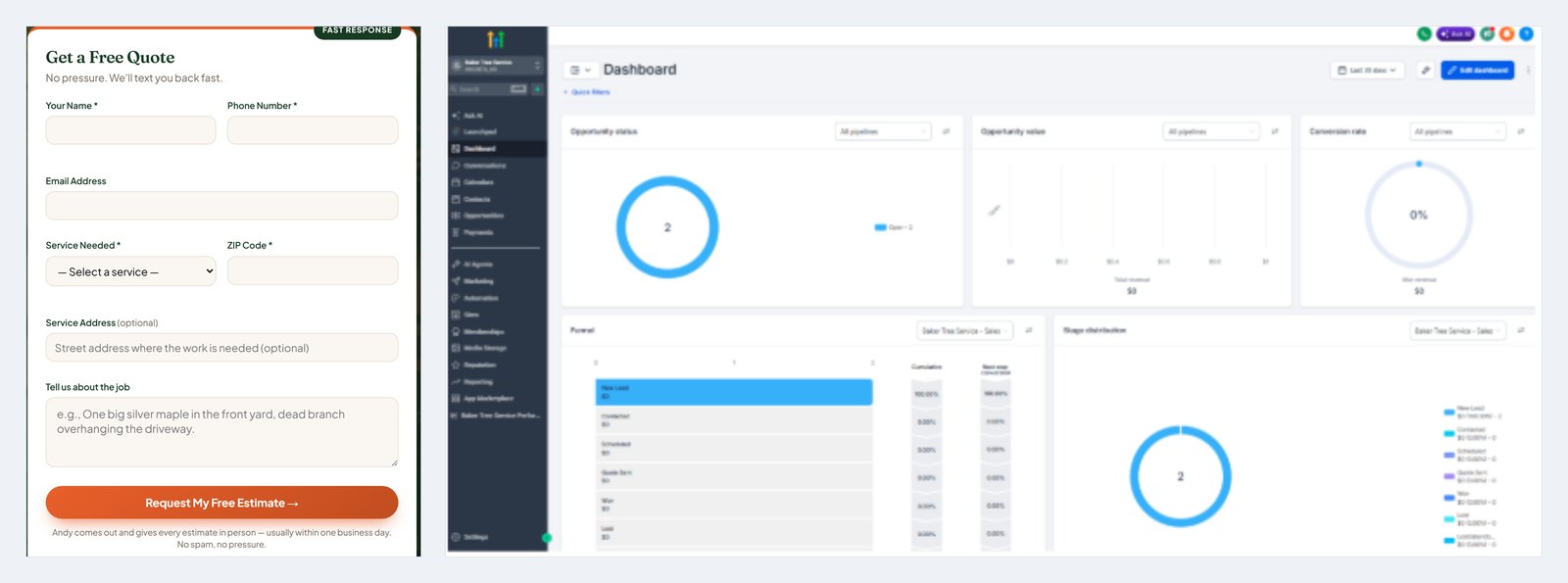This screenshot has width=1568, height=583.
Task: Open the Funnel pipeline selector dropdown
Action: tap(965, 331)
